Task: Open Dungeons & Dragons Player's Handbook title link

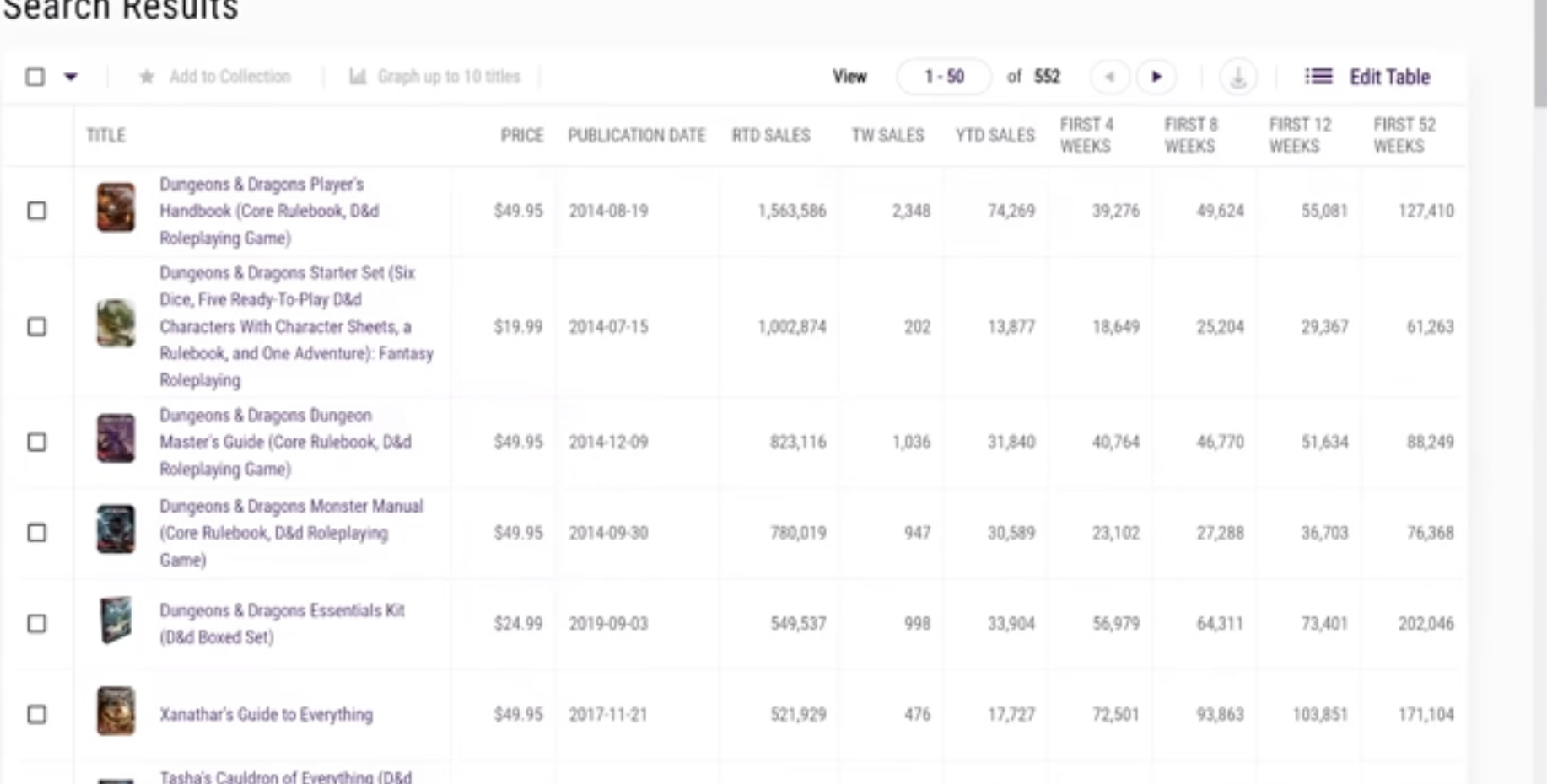Action: click(269, 211)
